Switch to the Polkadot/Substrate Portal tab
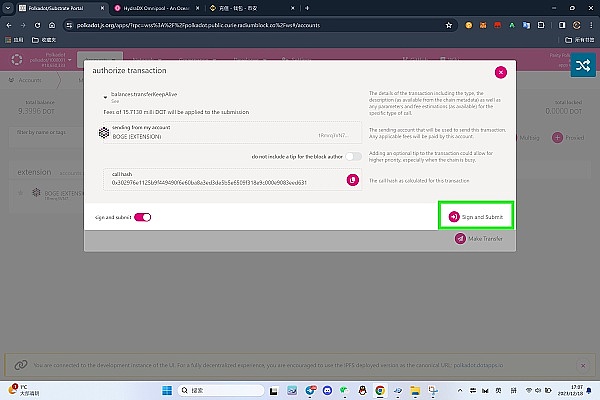 tap(48, 6)
